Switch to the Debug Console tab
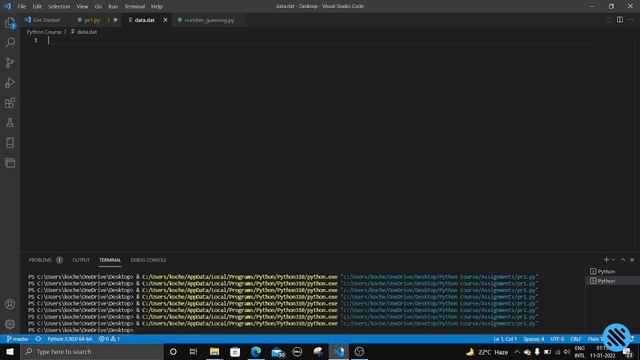 (149, 260)
